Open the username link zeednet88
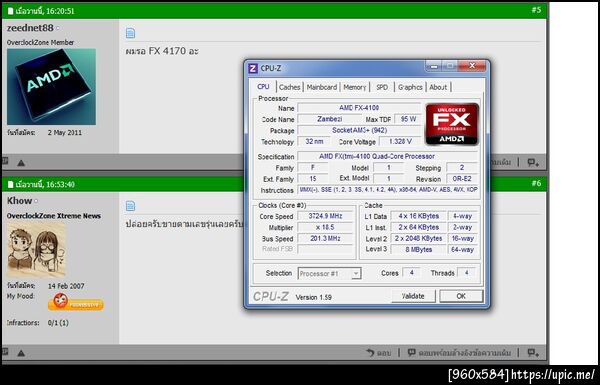The width and height of the screenshot is (600, 385). (x=30, y=28)
